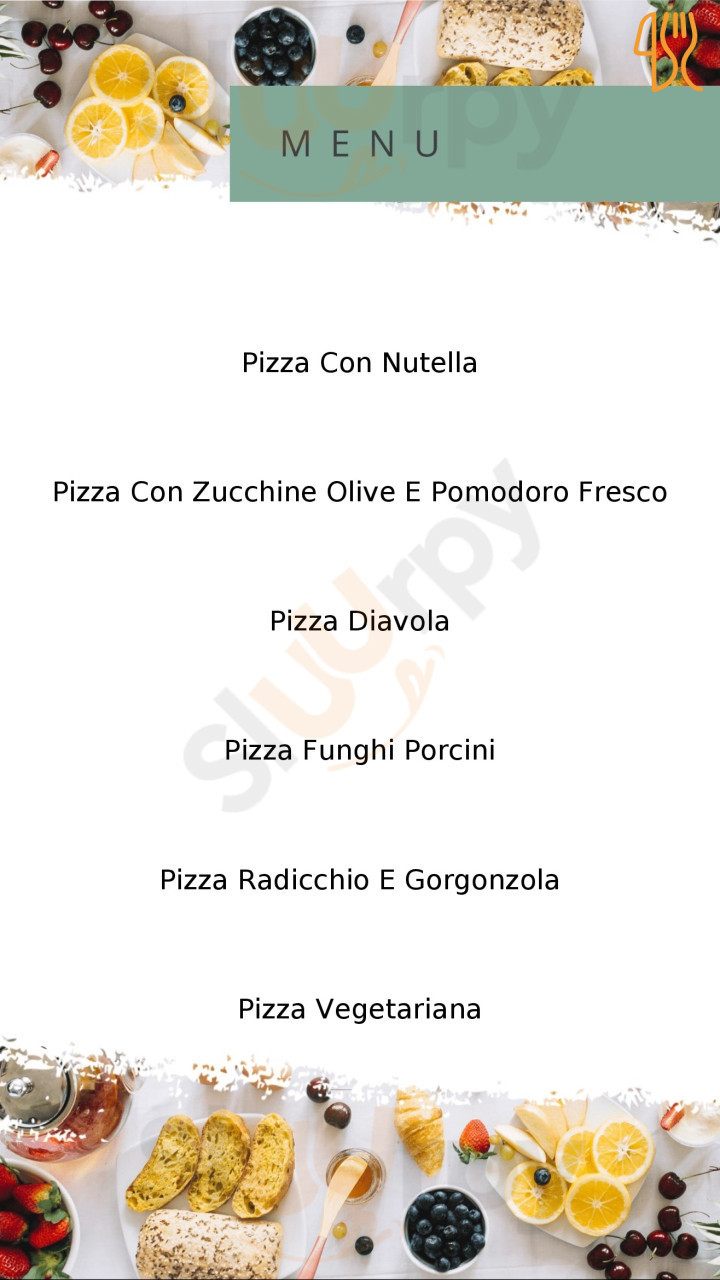Select Pizza Con Zucchine Olive E Pomodoro Fresco
The width and height of the screenshot is (720, 1280).
[360, 492]
